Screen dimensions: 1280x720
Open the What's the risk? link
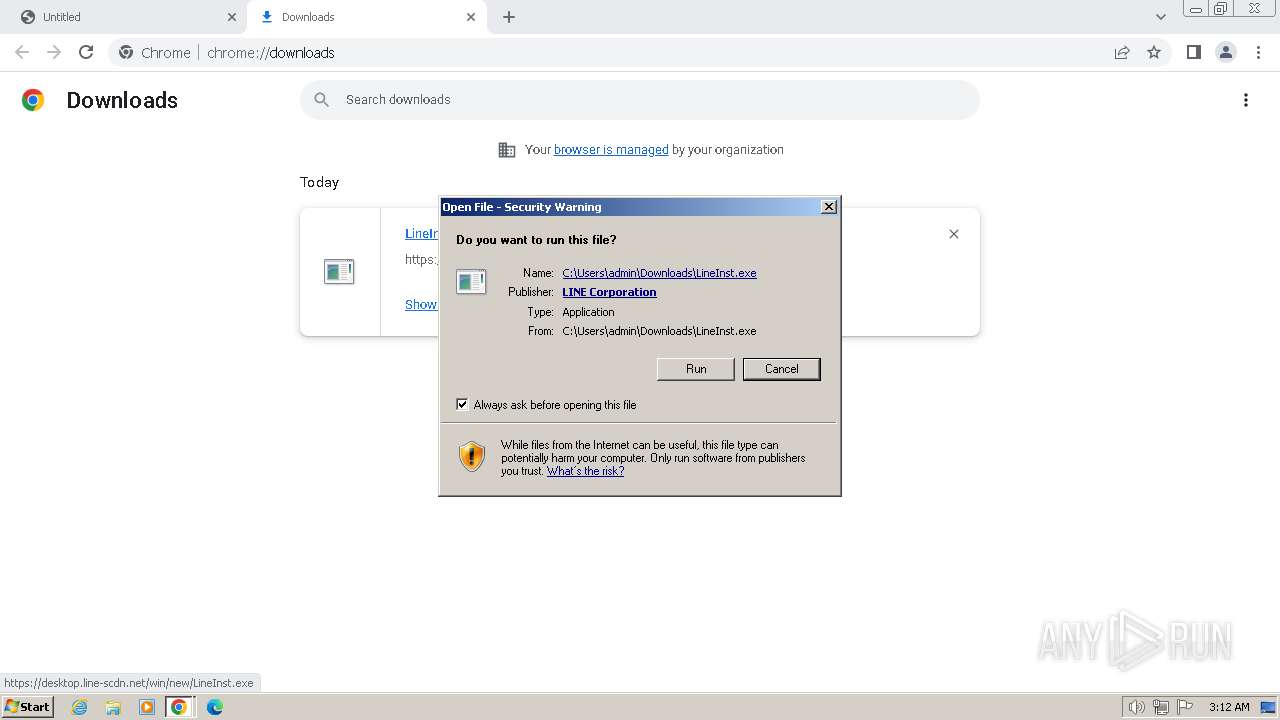click(x=585, y=471)
